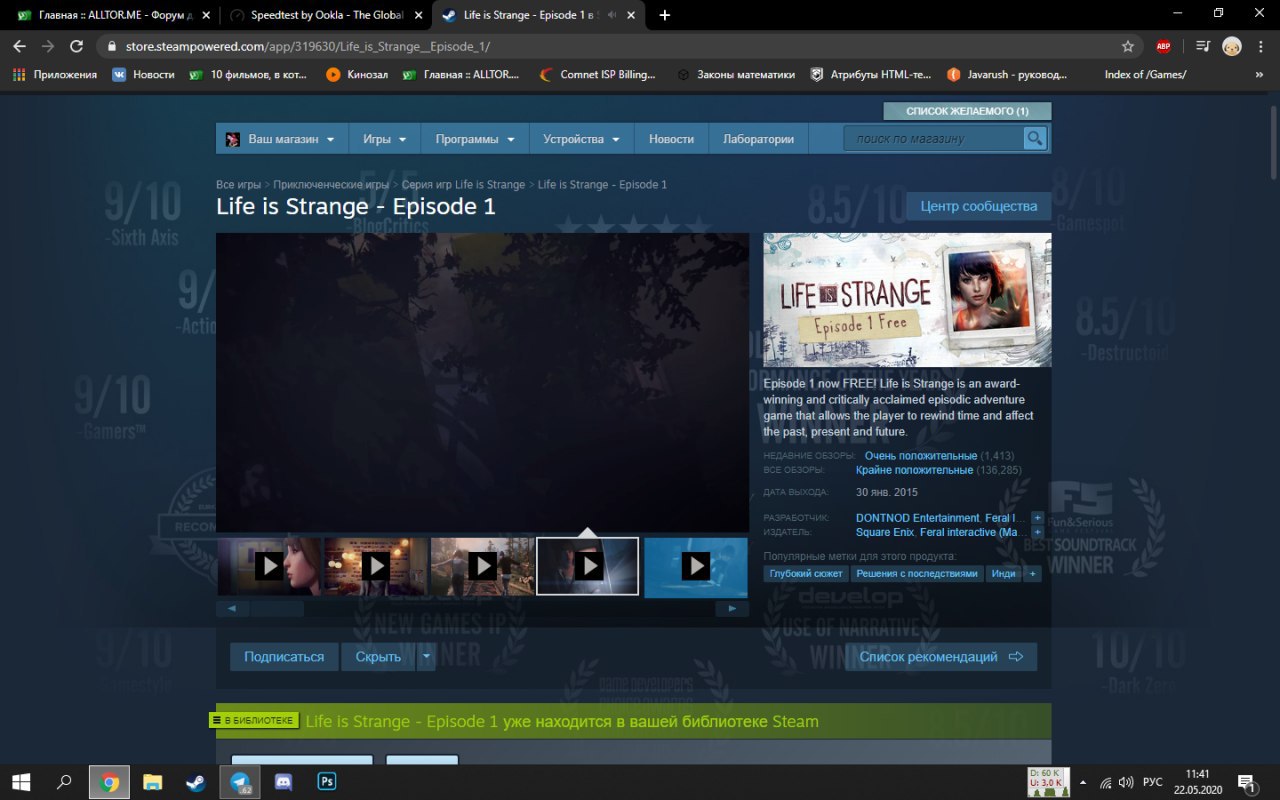This screenshot has height=800, width=1280.
Task: Click the Приключенческие игры breadcrumb link
Action: tap(331, 185)
